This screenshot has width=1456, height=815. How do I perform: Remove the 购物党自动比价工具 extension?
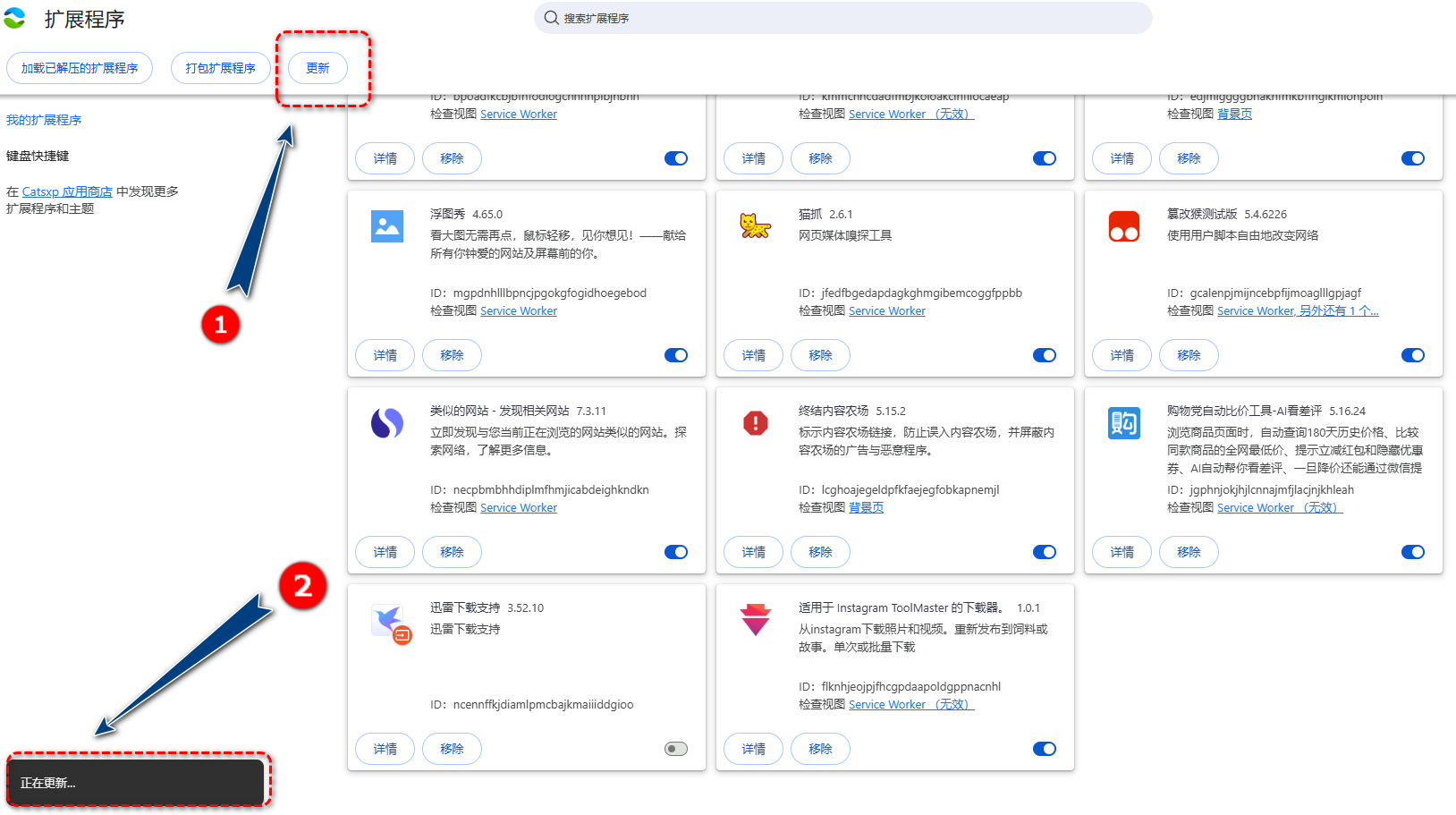1189,552
